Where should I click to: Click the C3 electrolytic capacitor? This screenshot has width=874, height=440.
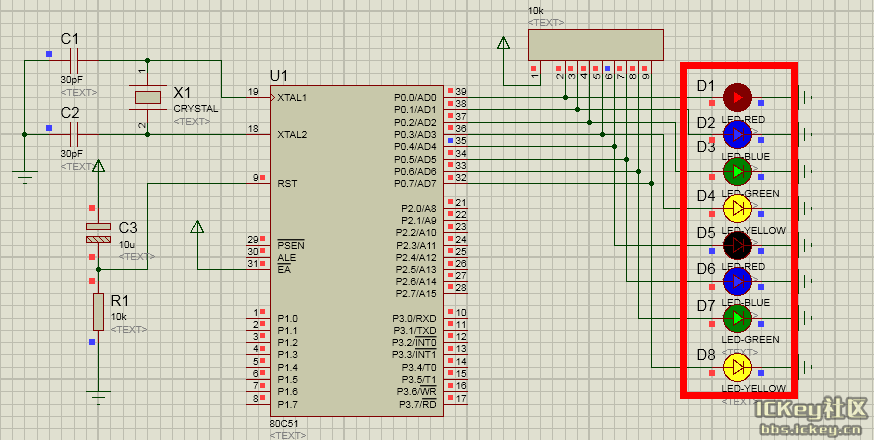[x=98, y=233]
